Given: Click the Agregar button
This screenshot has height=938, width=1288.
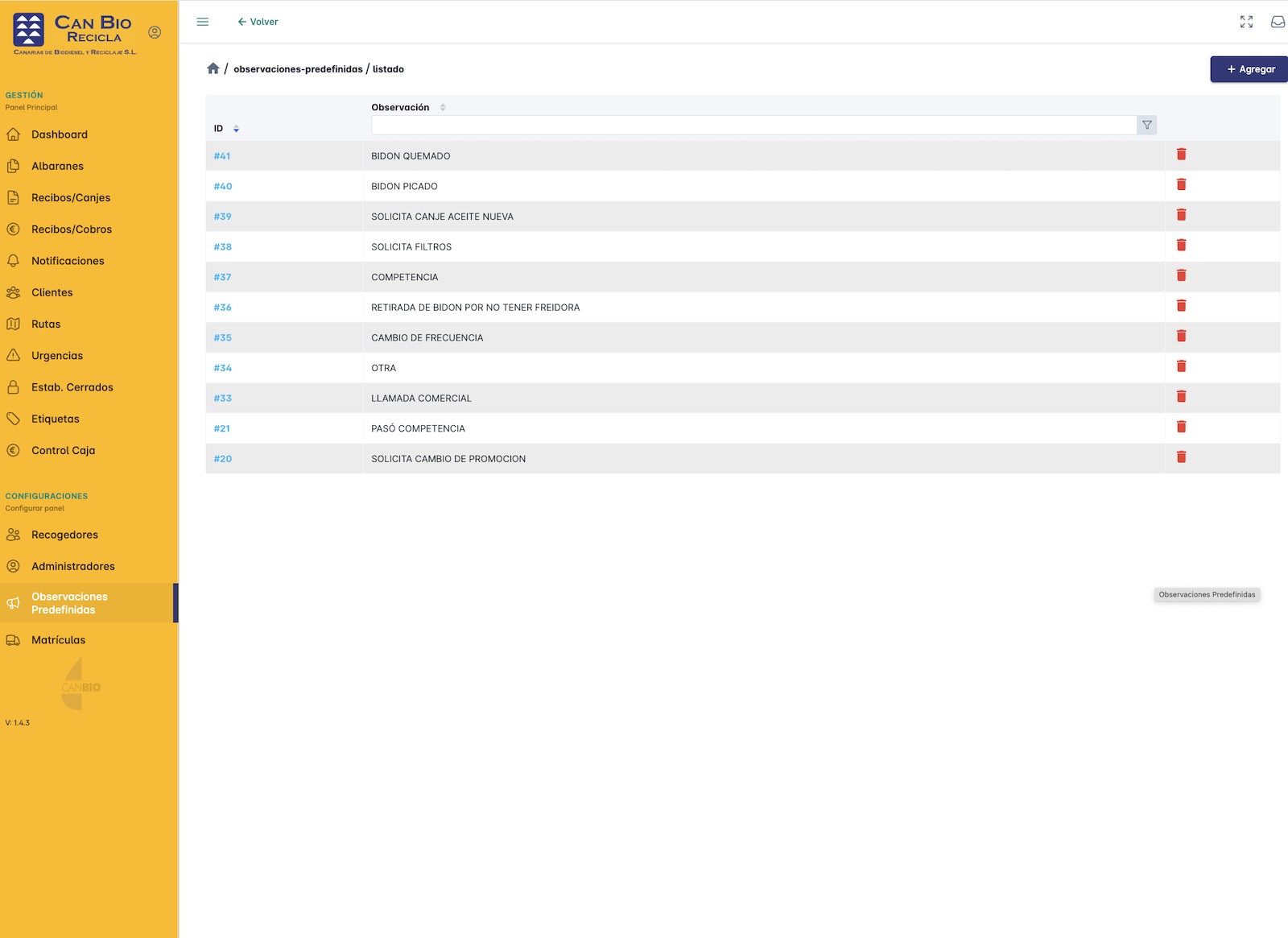Looking at the screenshot, I should pos(1250,69).
